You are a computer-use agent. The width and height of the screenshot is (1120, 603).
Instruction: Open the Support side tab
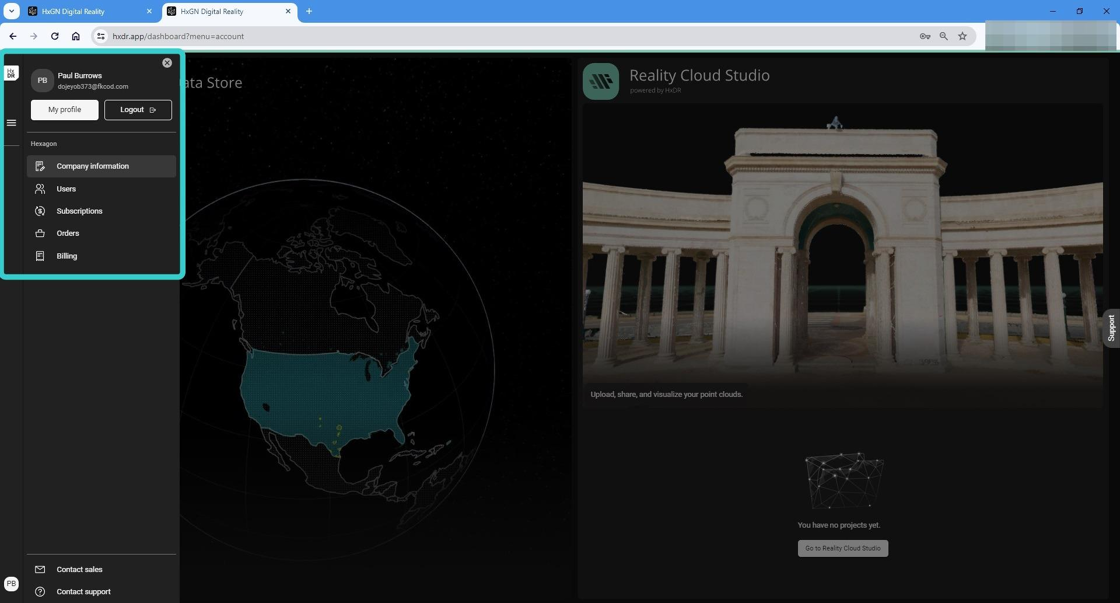(x=1111, y=328)
